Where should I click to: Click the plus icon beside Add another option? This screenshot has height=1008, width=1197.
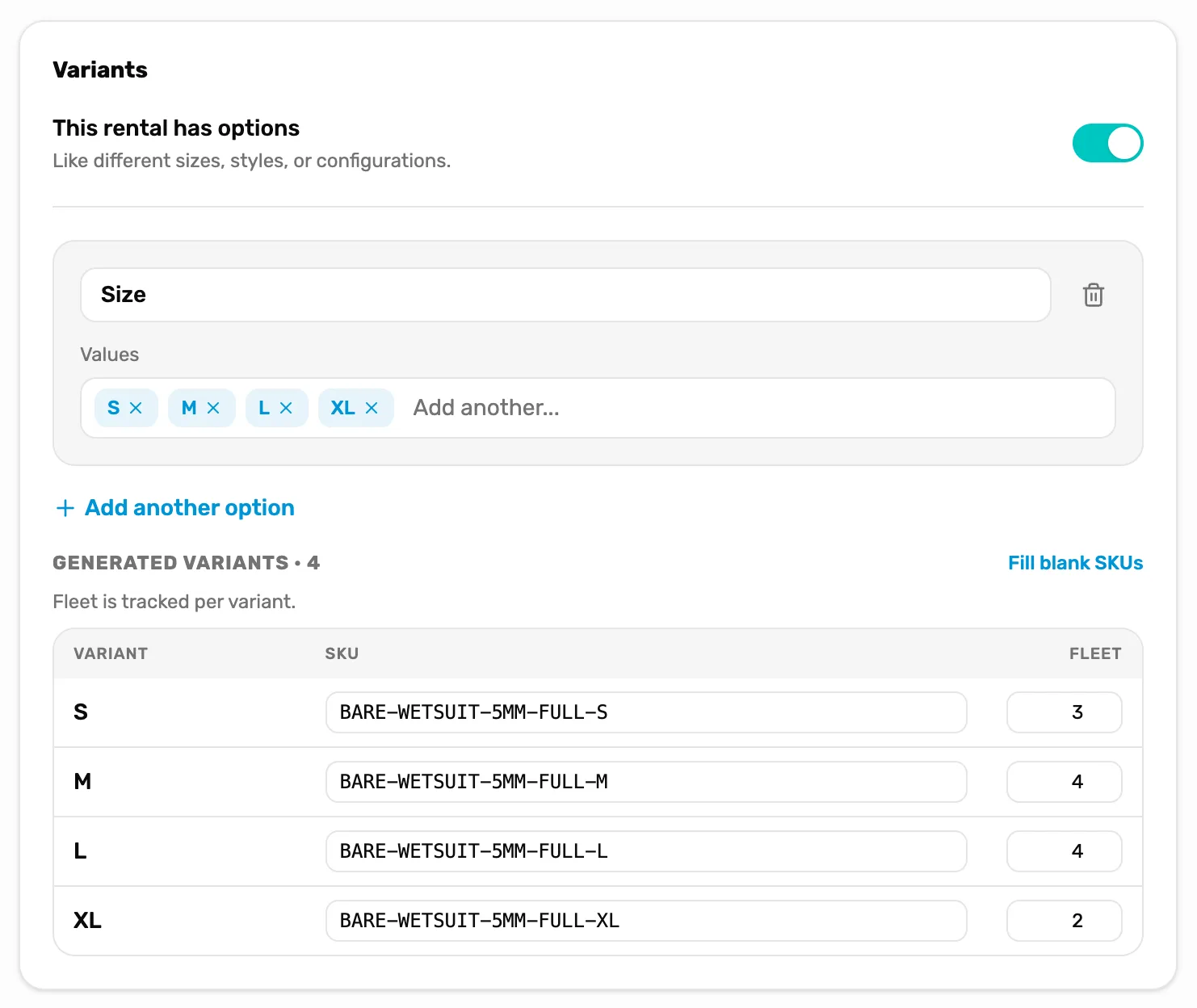pos(65,508)
